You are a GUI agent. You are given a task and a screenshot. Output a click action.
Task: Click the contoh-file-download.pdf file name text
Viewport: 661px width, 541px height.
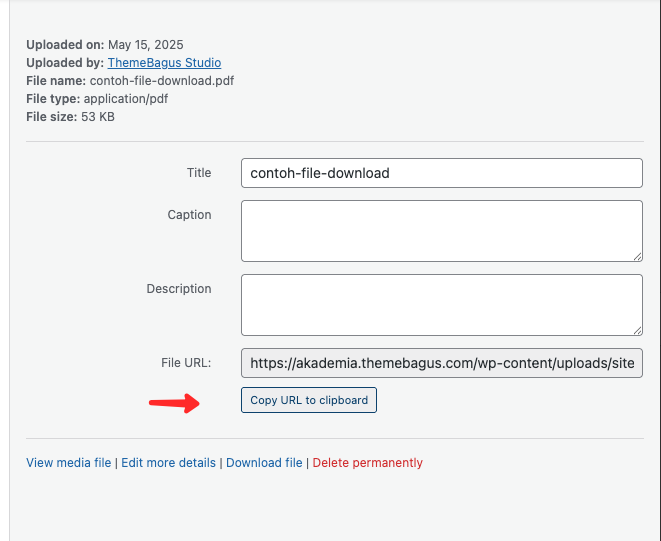click(x=162, y=81)
